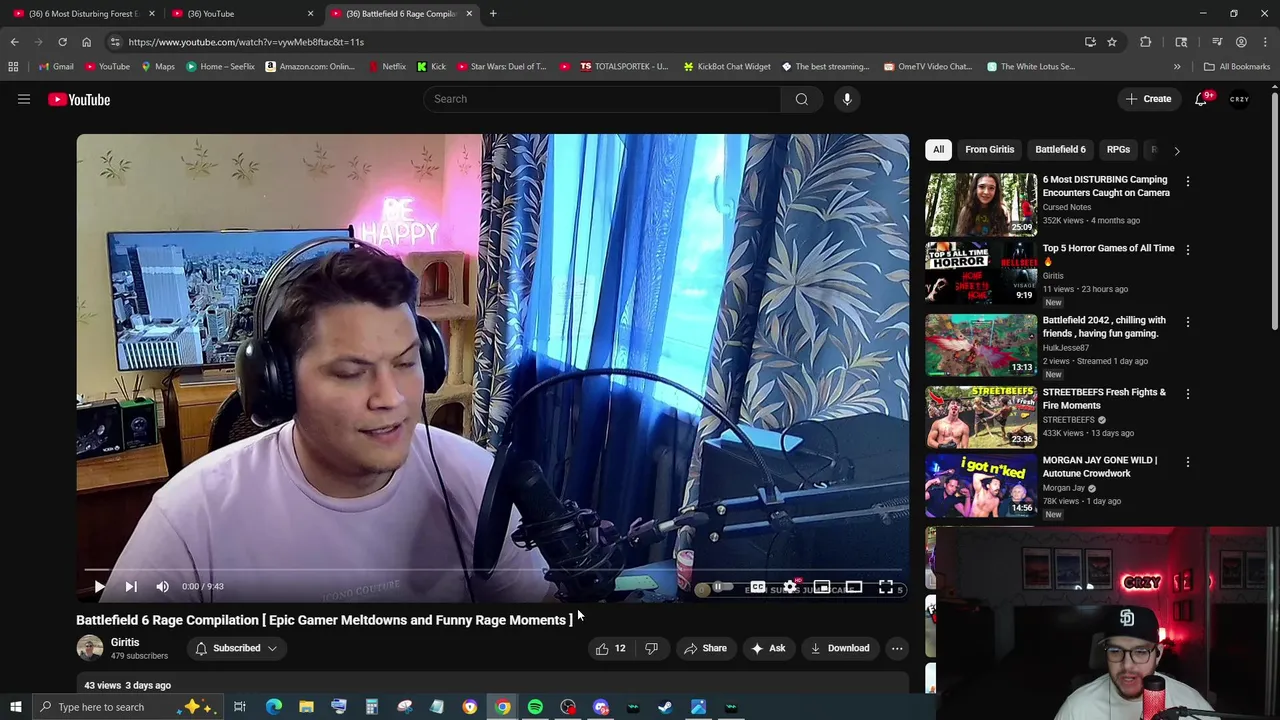This screenshot has height=720, width=1280.
Task: Open Battlefield 2042 chilling video thumbnail
Action: click(981, 346)
